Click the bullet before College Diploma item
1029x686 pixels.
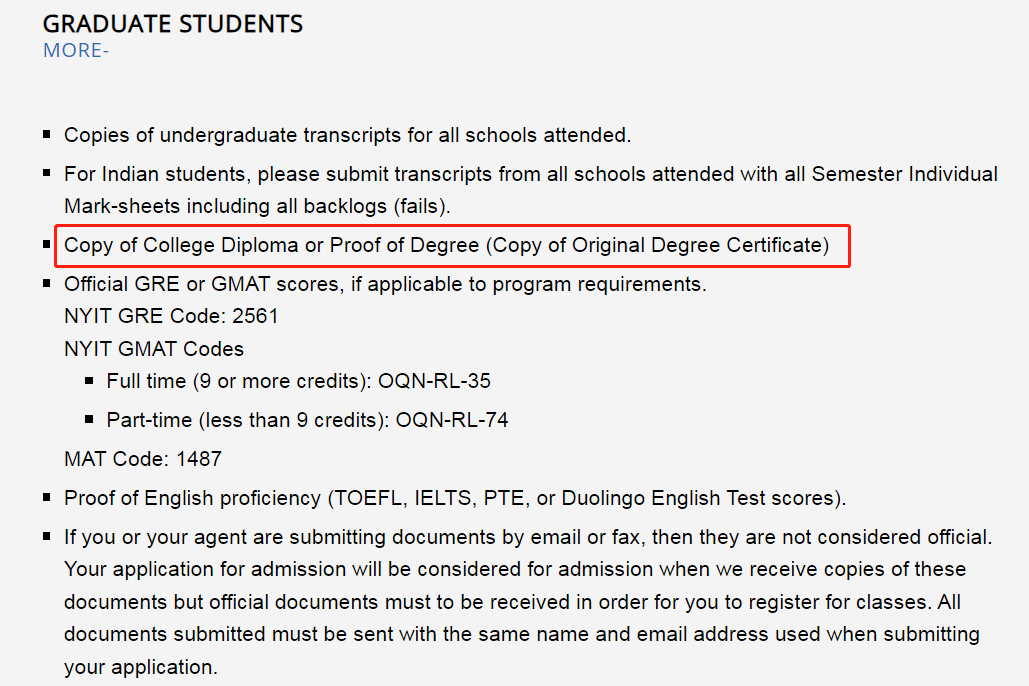coord(47,244)
